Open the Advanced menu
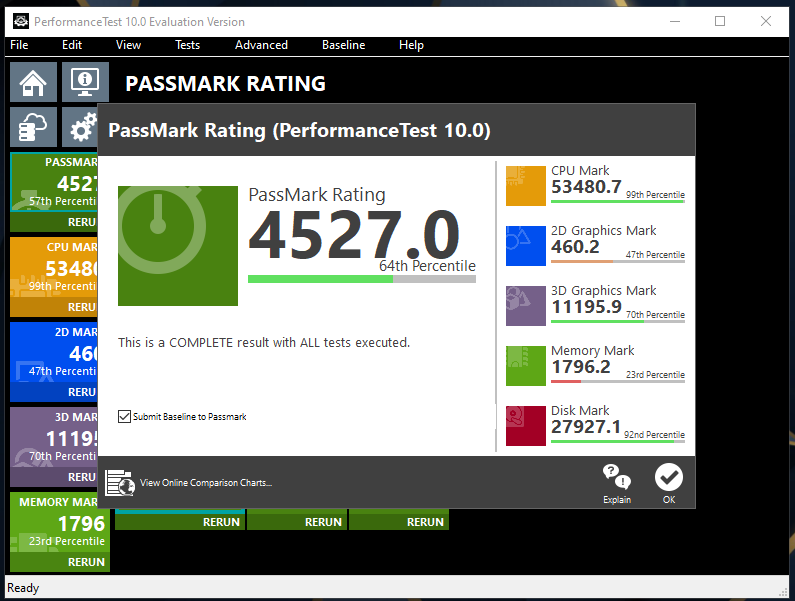 point(261,45)
